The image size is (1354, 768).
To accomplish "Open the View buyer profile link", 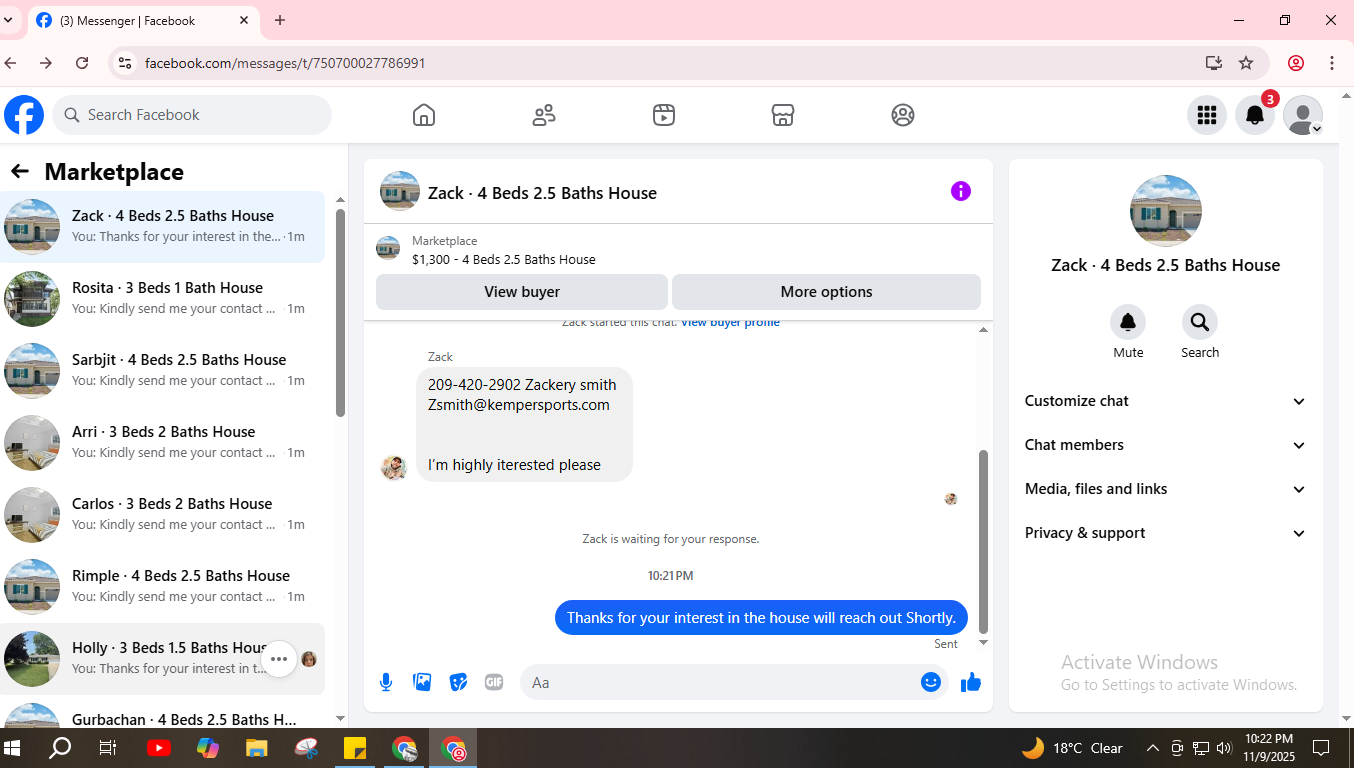I will (730, 323).
